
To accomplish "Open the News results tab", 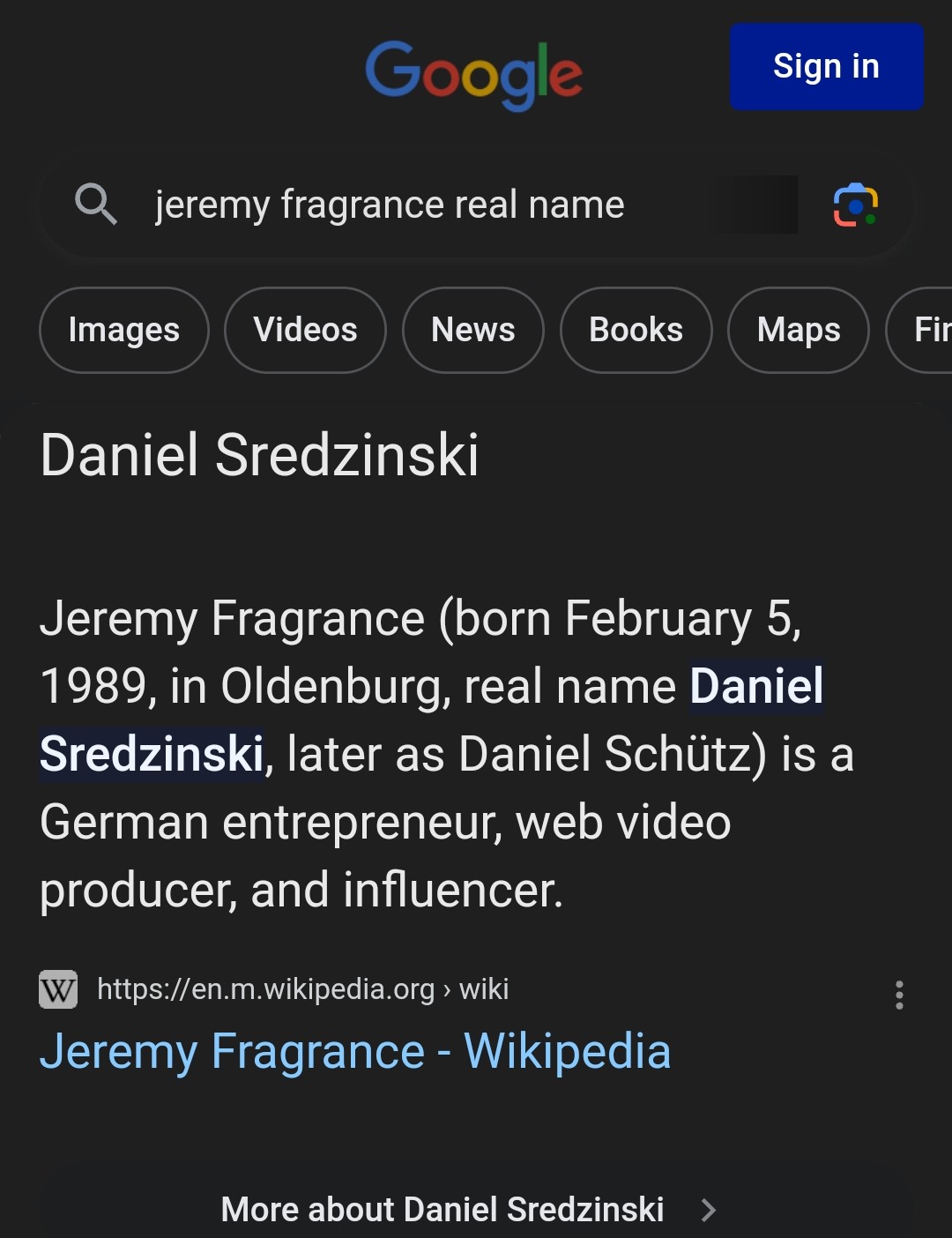I will (x=472, y=330).
